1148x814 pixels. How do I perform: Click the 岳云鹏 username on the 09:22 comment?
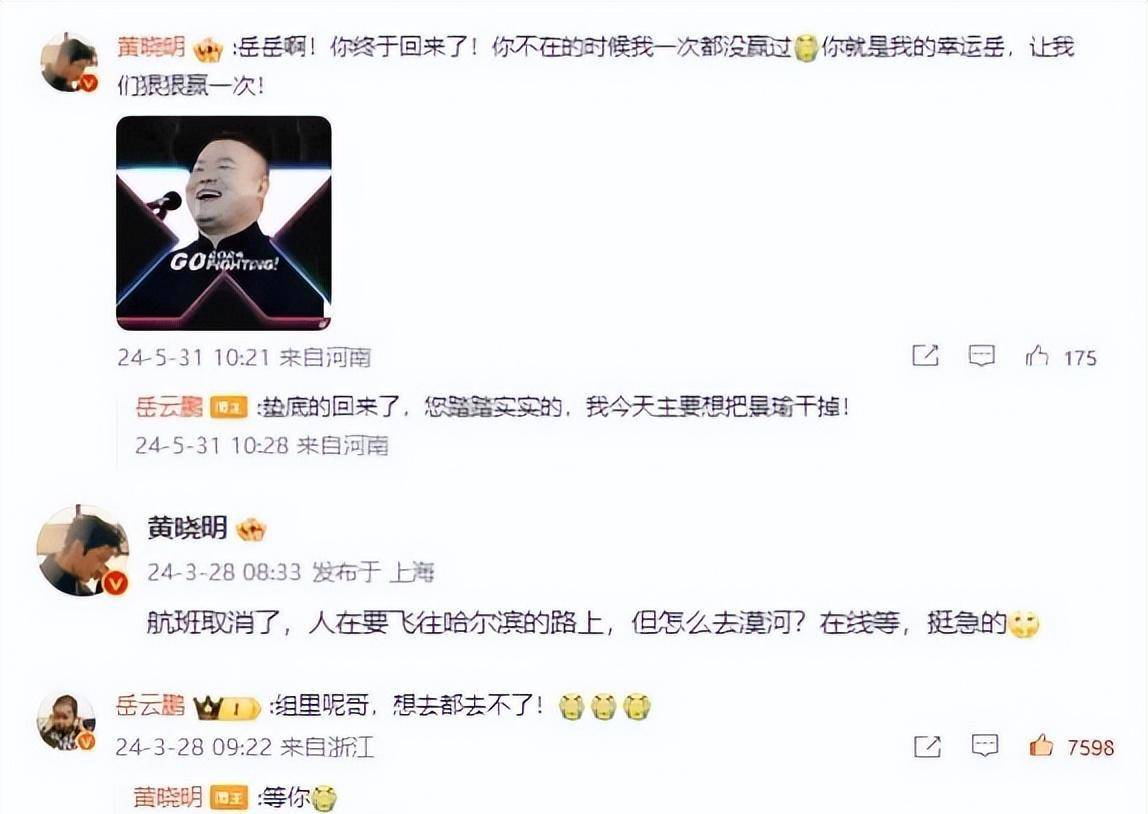[150, 706]
